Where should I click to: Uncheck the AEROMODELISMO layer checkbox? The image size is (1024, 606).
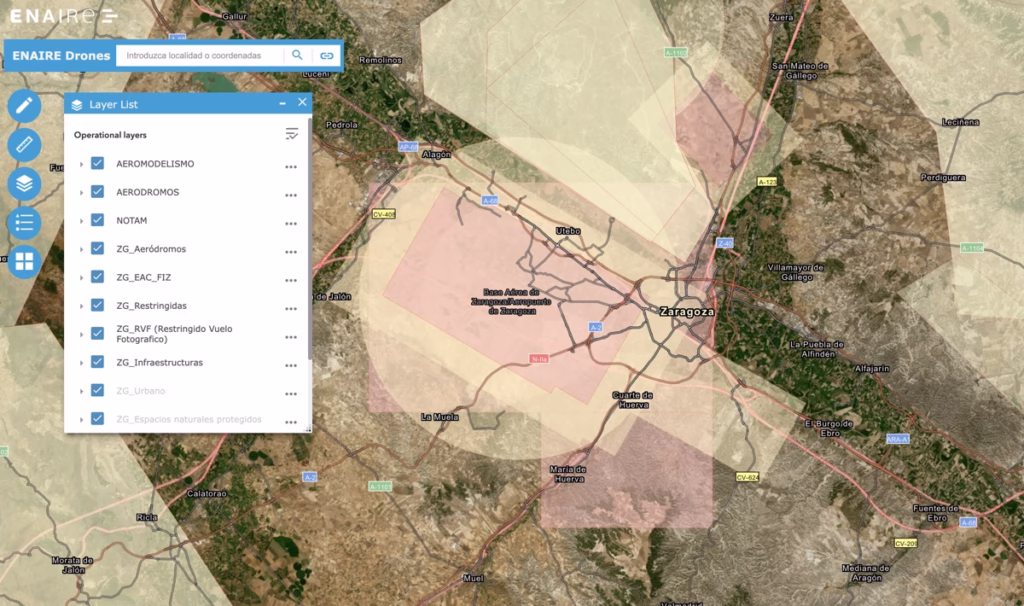point(98,163)
